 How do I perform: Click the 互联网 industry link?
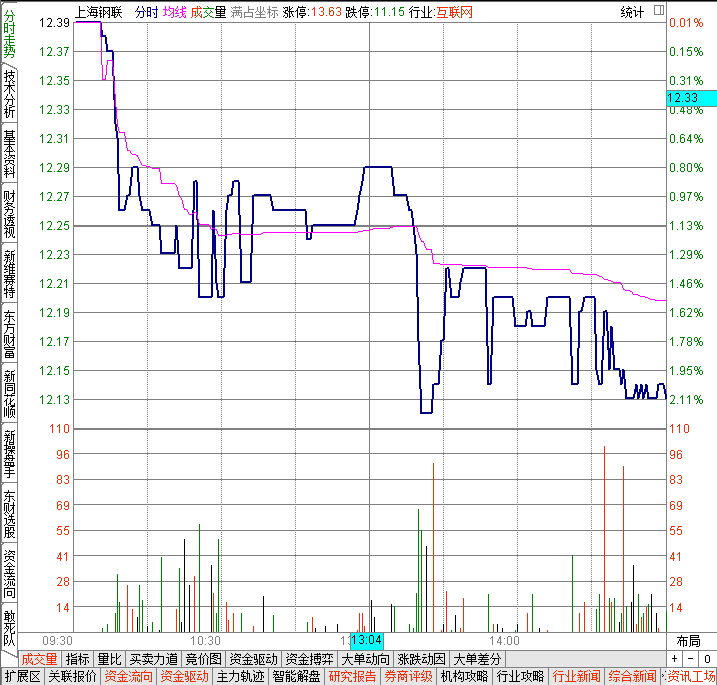(454, 12)
